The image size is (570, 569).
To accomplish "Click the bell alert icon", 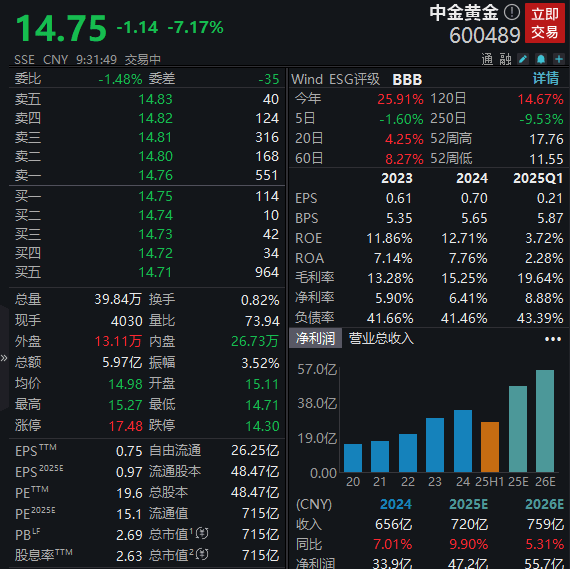I will coord(541,59).
